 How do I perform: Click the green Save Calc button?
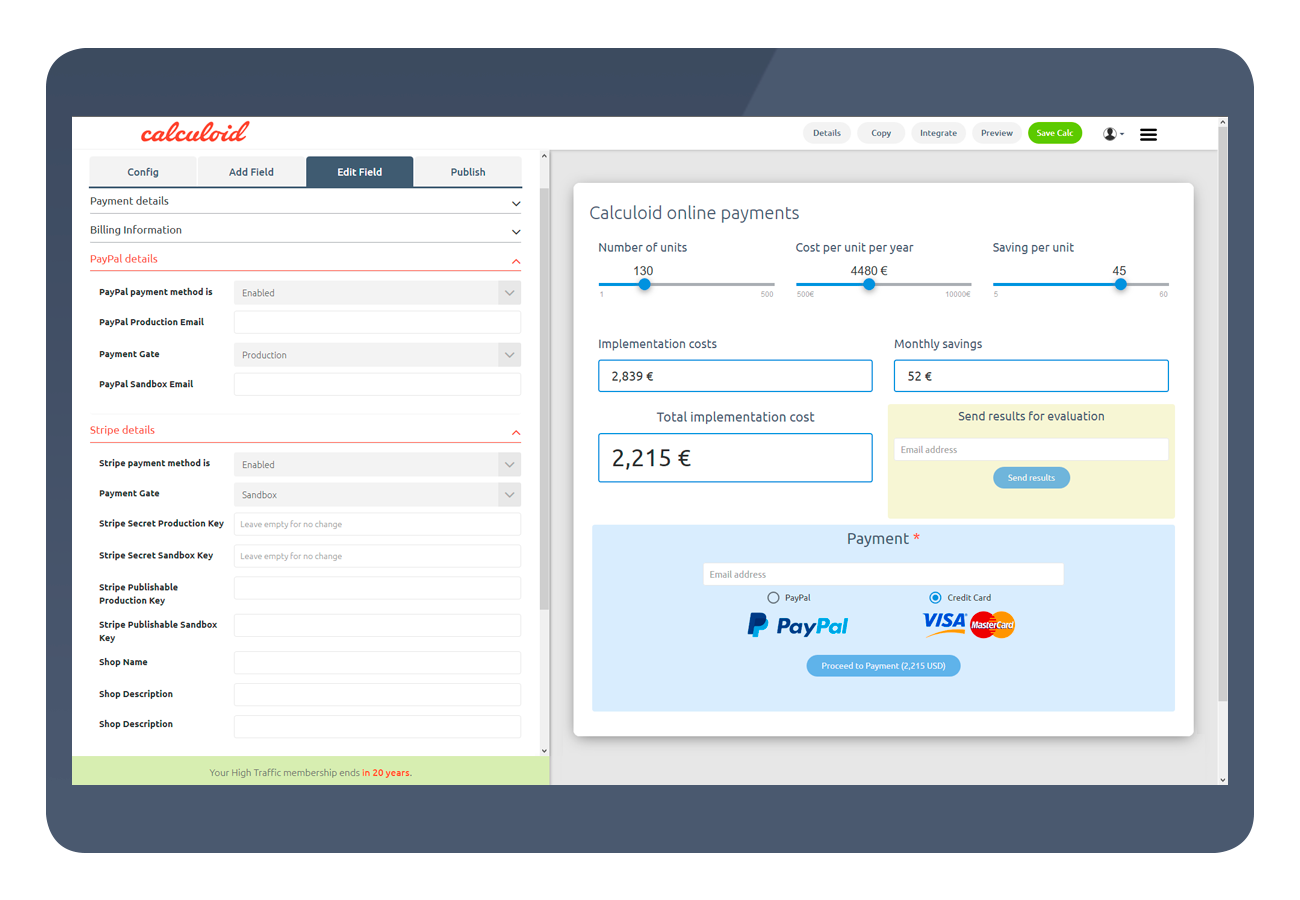pos(1055,133)
